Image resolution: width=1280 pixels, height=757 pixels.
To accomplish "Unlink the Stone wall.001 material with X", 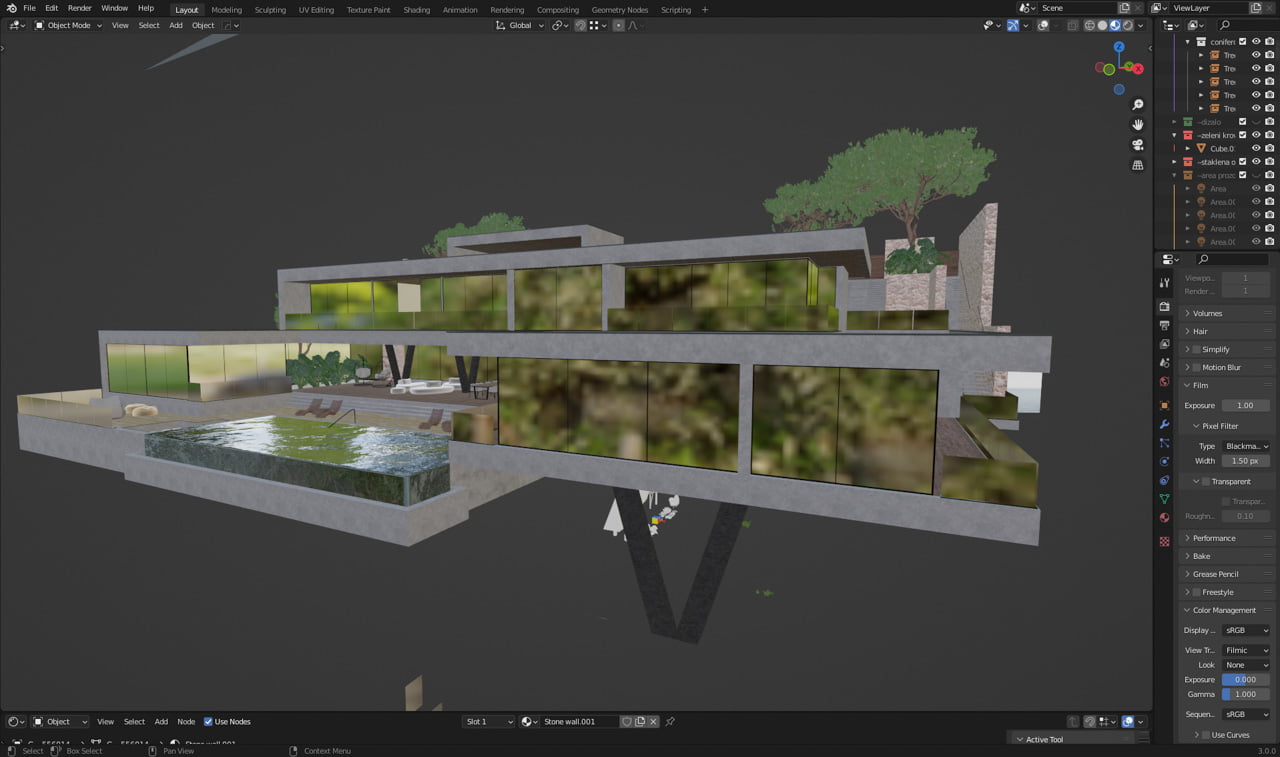I will click(654, 722).
